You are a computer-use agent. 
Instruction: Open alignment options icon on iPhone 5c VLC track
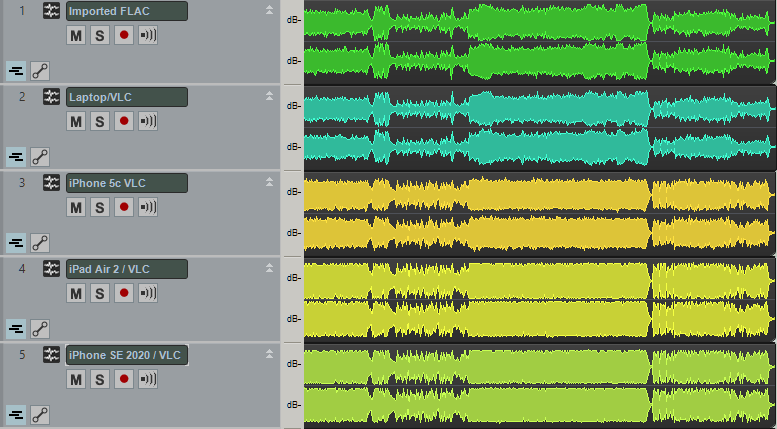[16, 243]
